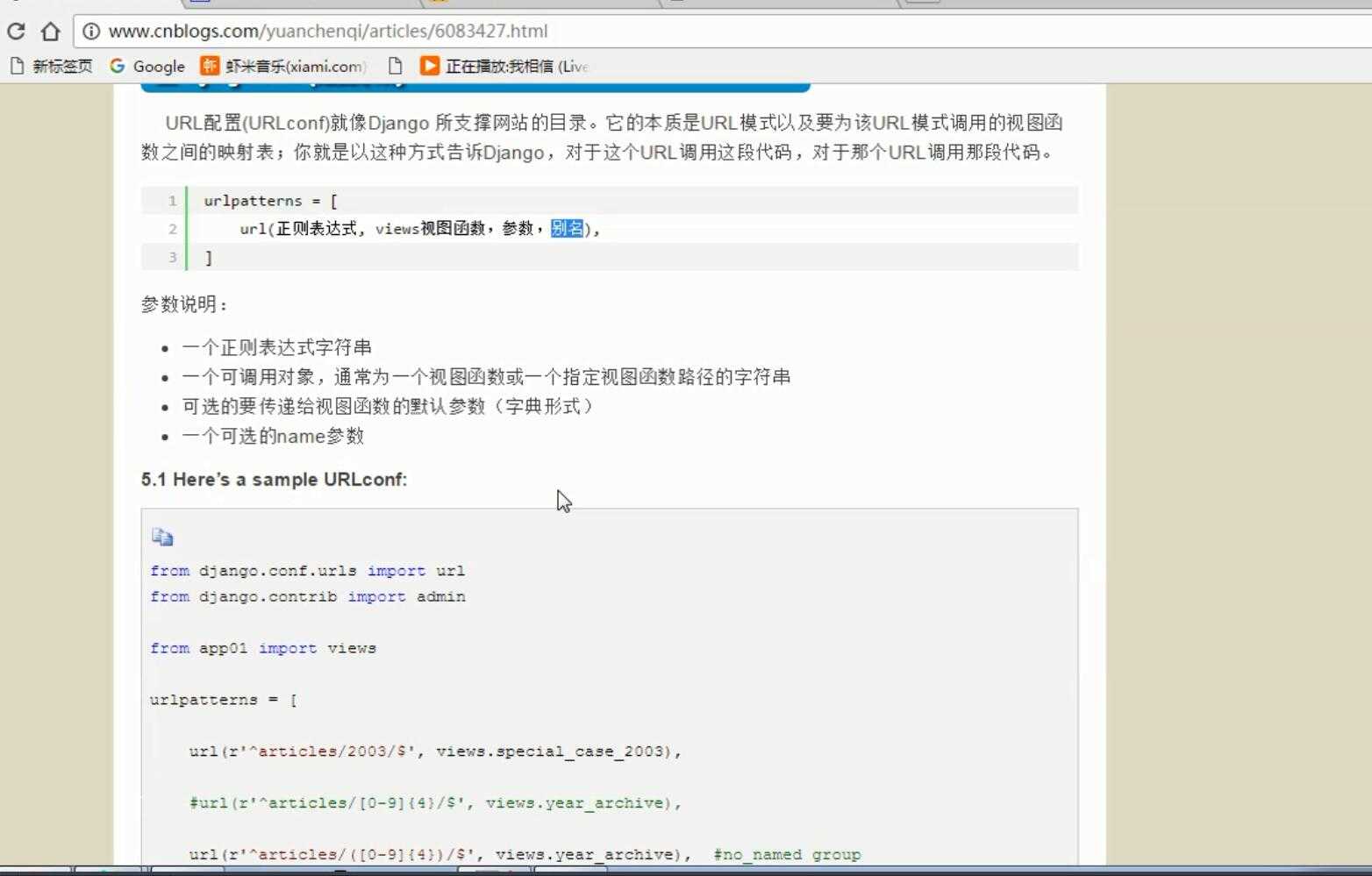Viewport: 1372px width, 876px height.
Task: View site information icon in address bar
Action: point(90,32)
